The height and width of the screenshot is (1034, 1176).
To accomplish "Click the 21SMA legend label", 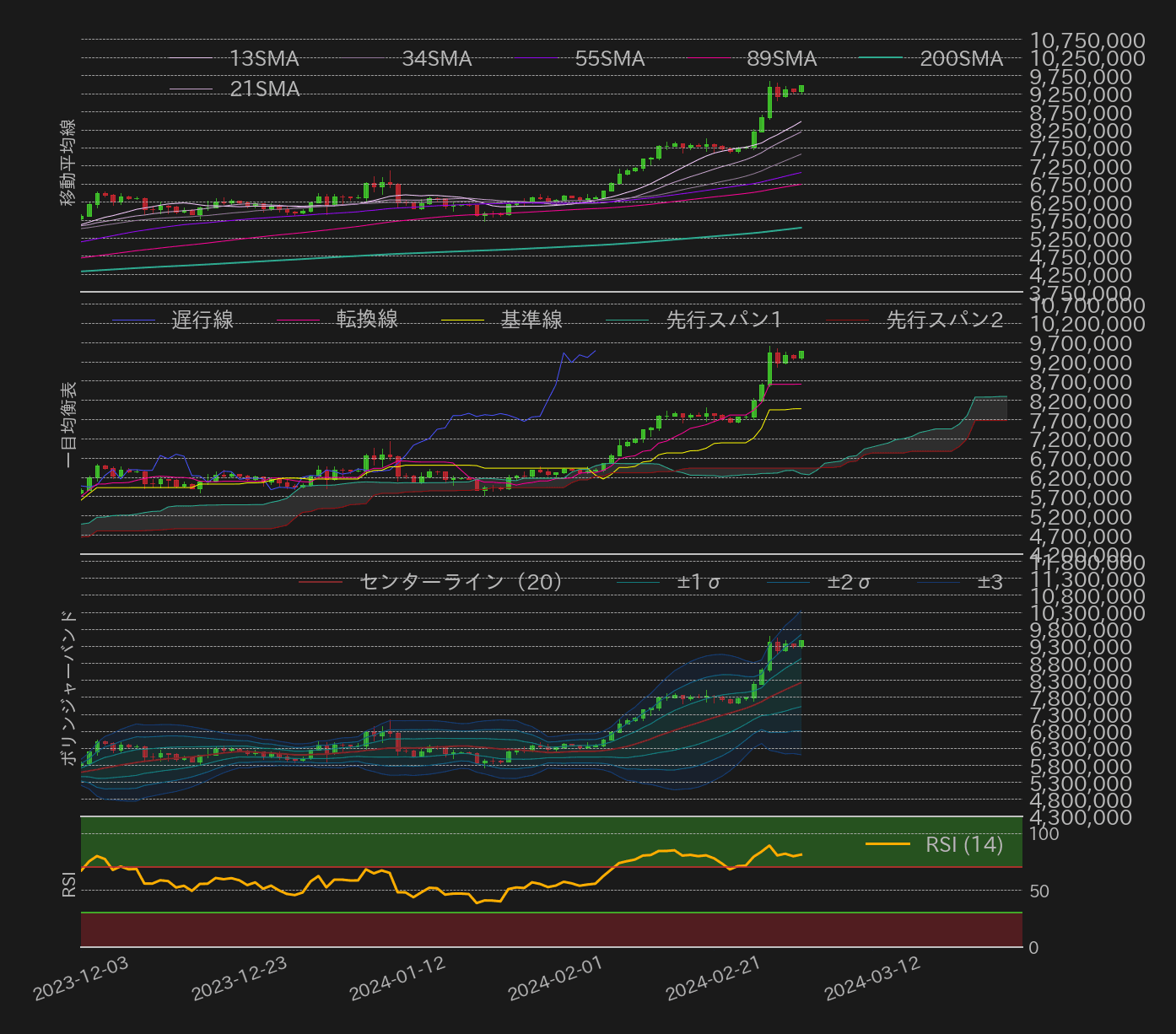I will click(264, 89).
